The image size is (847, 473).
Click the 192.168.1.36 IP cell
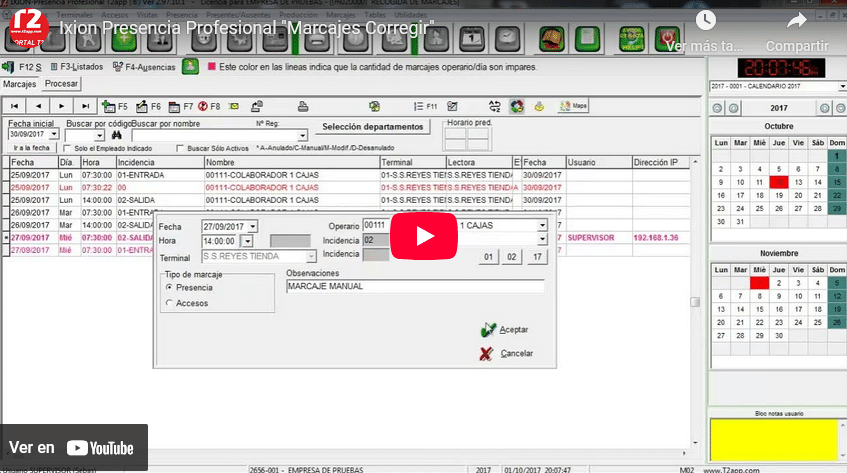(661, 238)
